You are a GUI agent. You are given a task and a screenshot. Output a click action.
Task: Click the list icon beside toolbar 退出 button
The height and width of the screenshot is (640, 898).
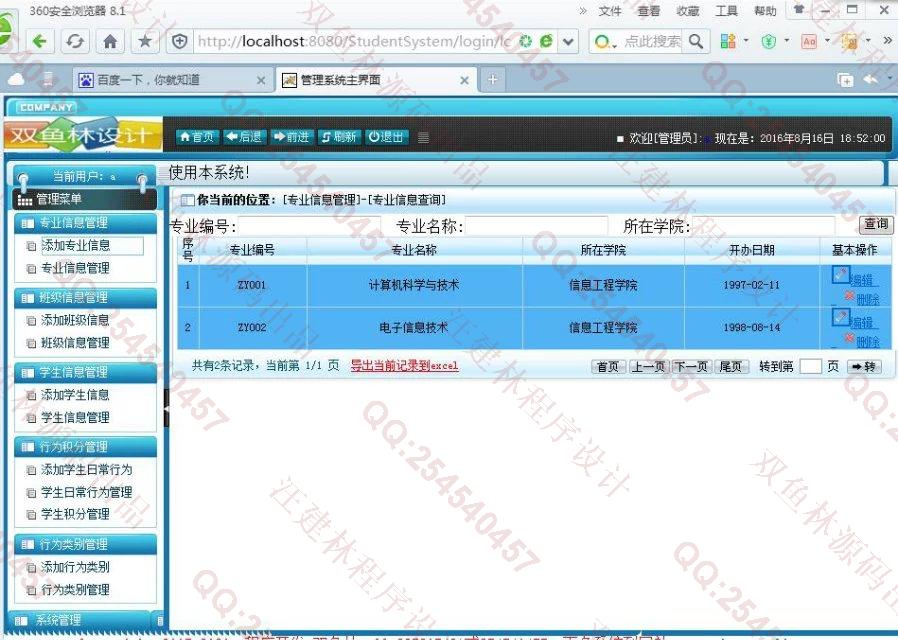pos(423,137)
